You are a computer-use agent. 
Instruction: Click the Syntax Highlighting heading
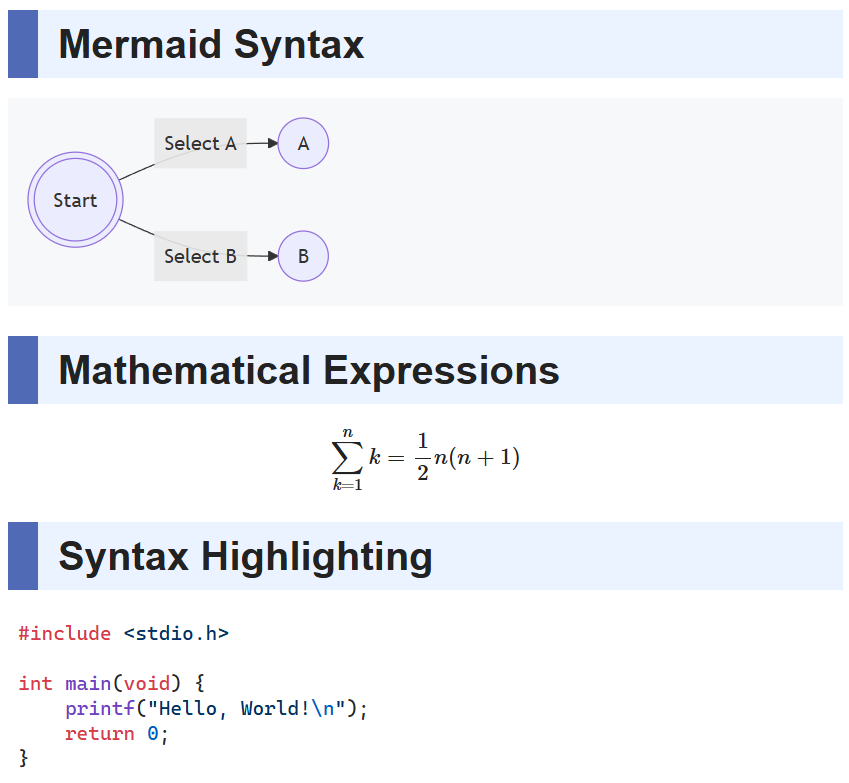(x=245, y=557)
